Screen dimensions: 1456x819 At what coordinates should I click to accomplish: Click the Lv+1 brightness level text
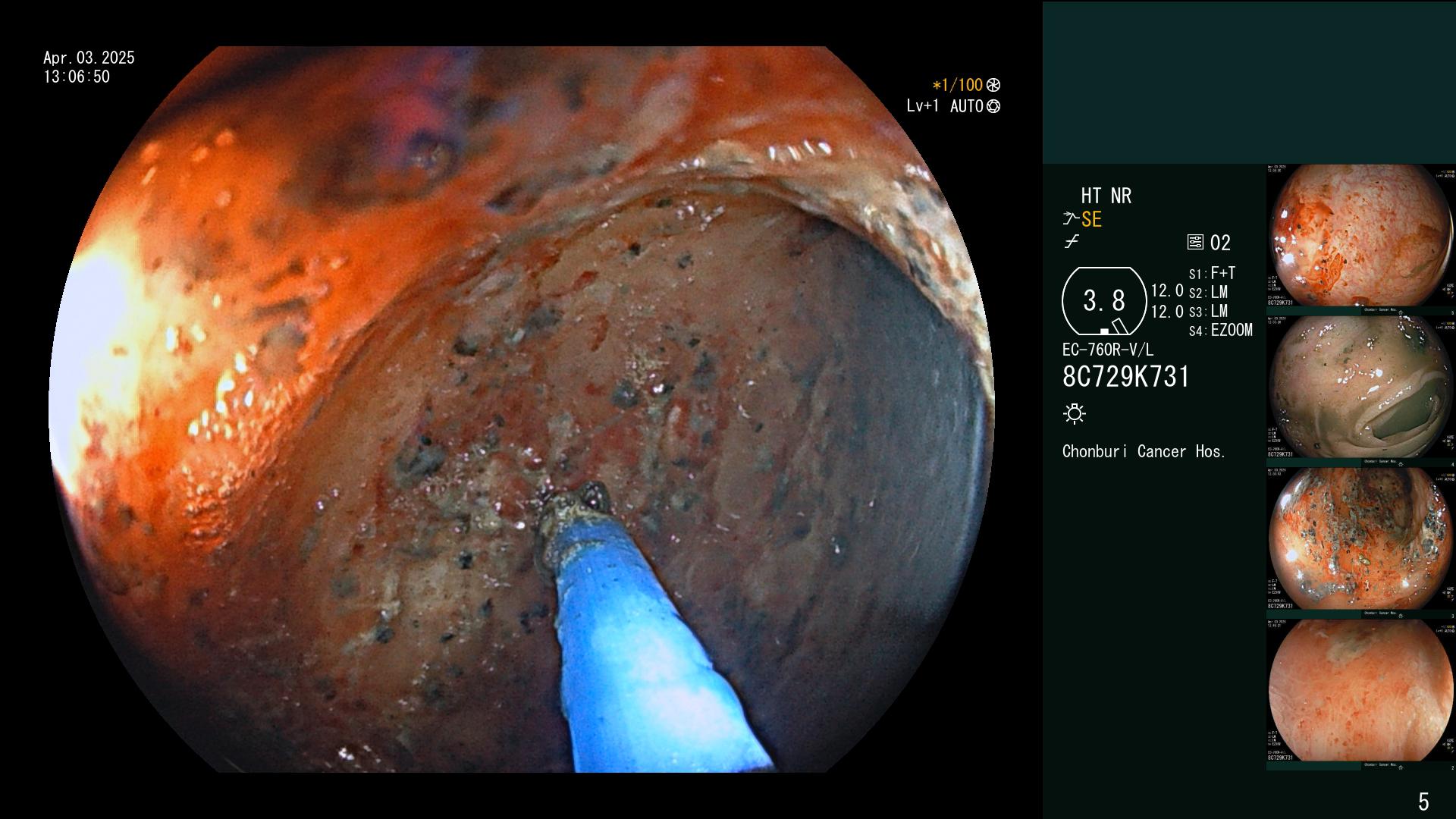[922, 107]
